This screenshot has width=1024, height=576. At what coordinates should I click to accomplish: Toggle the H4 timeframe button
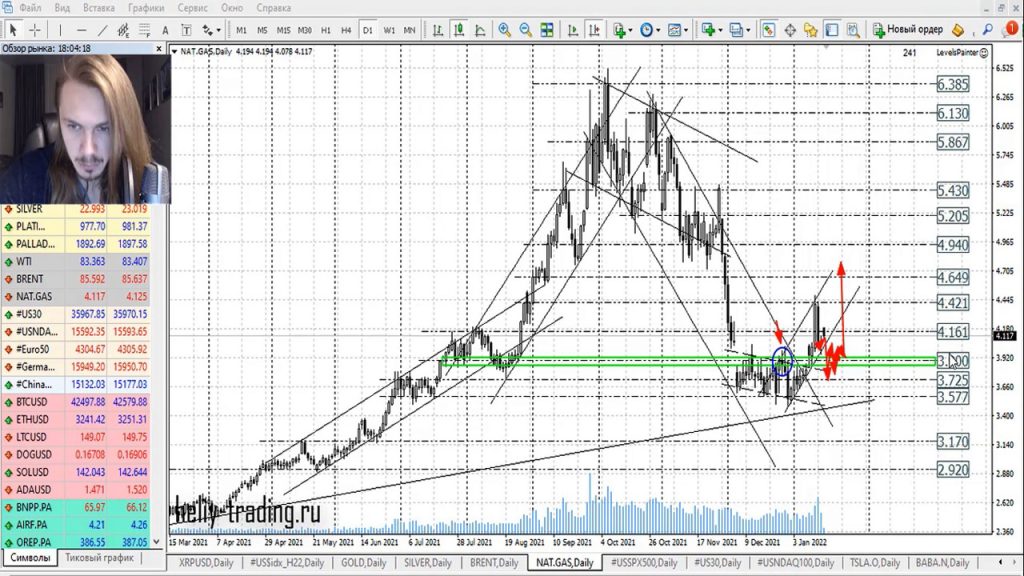coord(346,30)
